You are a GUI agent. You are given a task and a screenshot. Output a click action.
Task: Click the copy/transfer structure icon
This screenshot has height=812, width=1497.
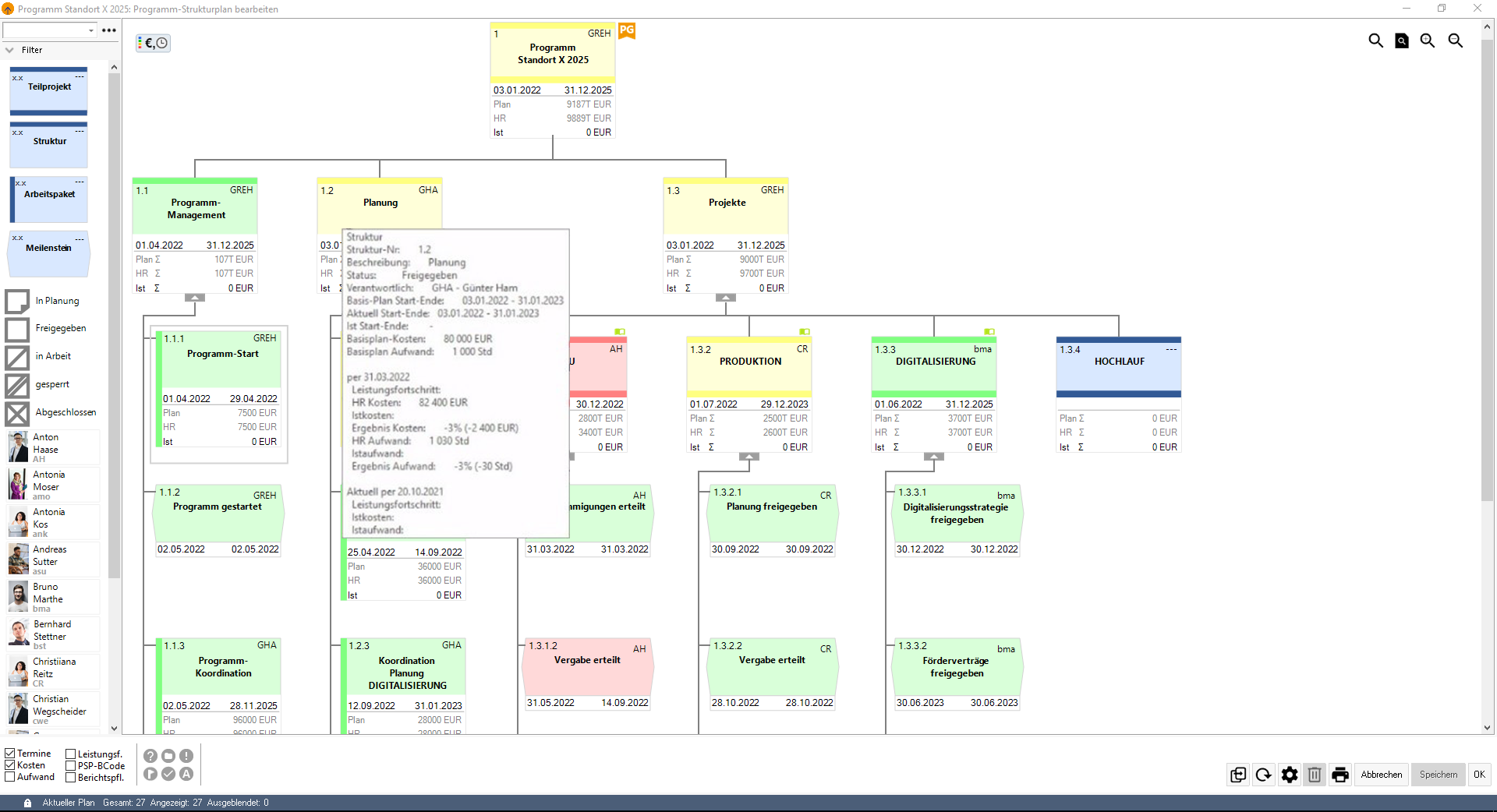[x=1238, y=775]
